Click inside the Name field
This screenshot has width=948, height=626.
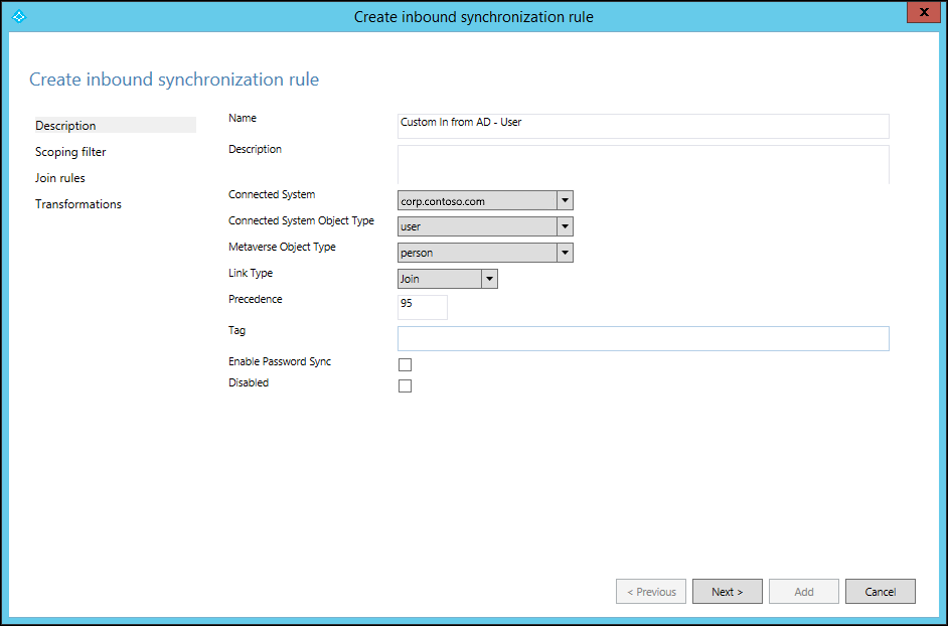(x=644, y=125)
